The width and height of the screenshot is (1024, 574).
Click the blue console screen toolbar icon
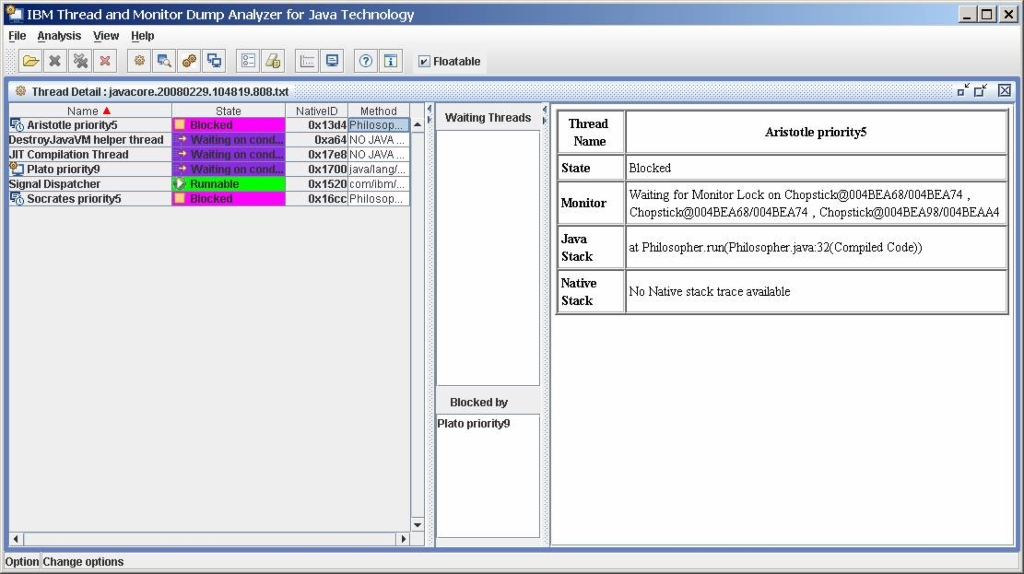pyautogui.click(x=332, y=61)
